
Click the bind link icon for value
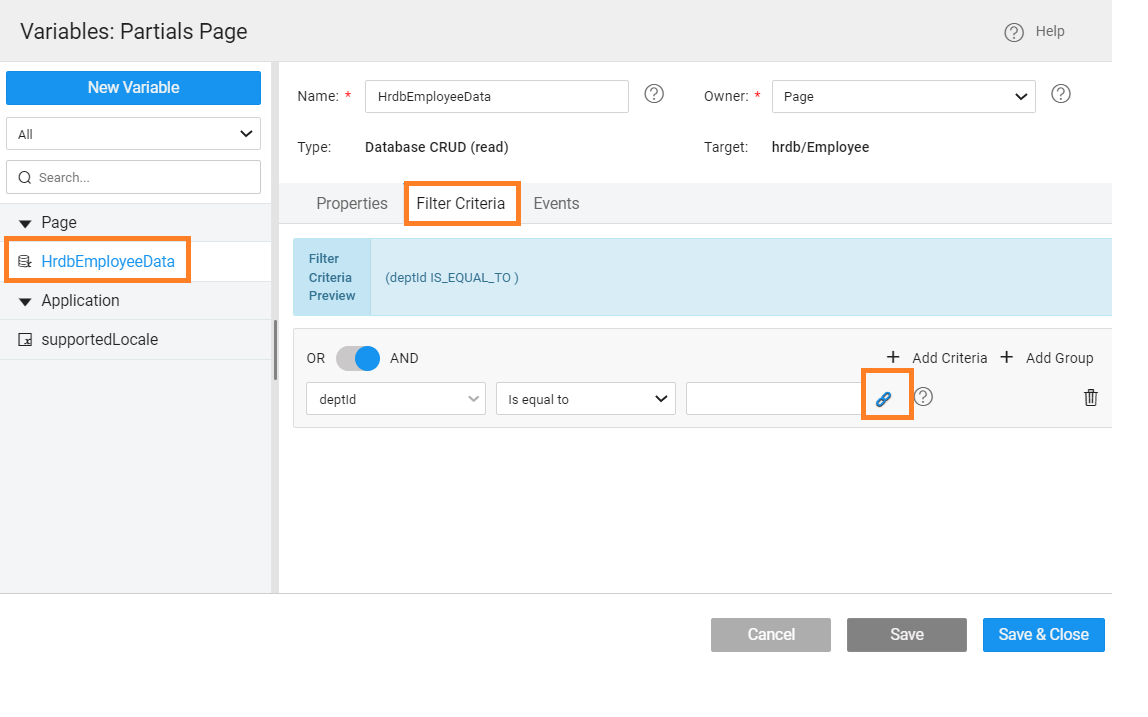883,398
